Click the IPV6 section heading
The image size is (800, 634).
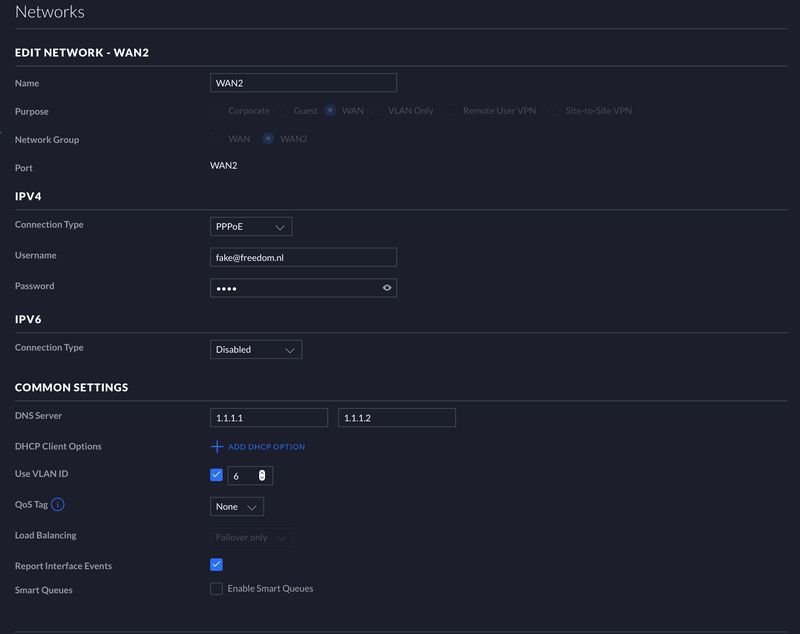[x=28, y=319]
